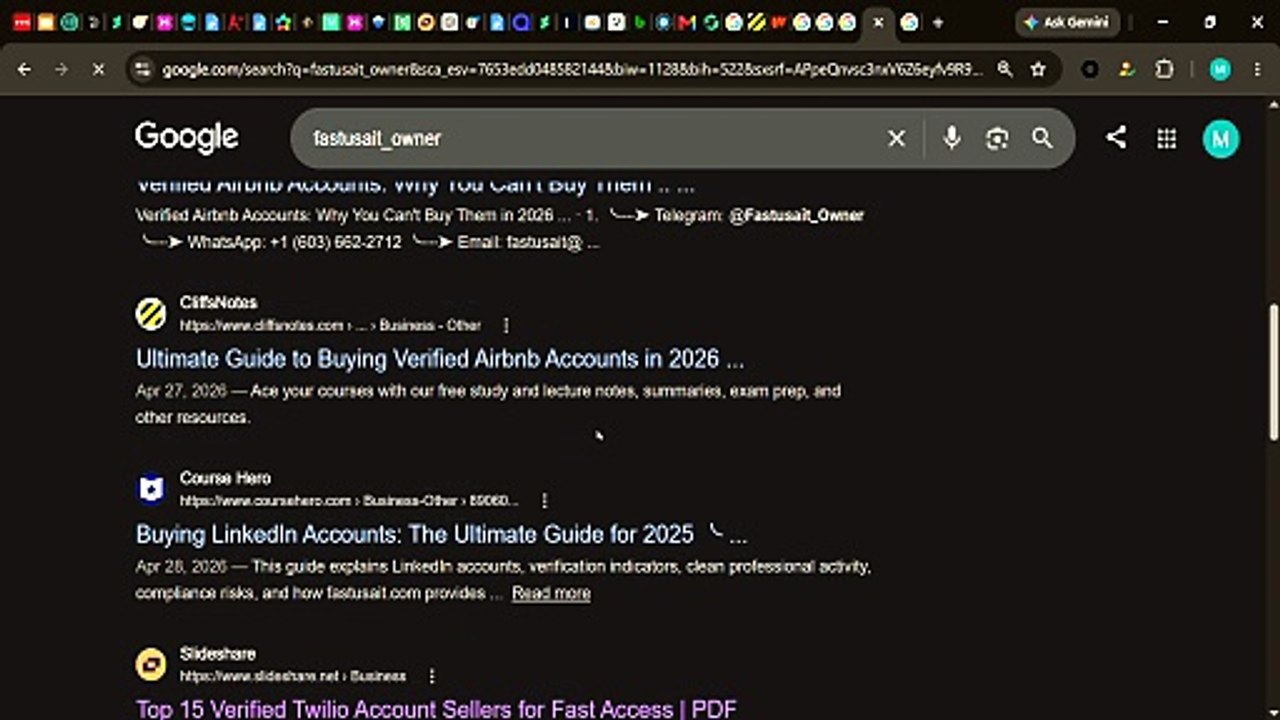The height and width of the screenshot is (720, 1280).
Task: Close the current active tab
Action: 878,22
